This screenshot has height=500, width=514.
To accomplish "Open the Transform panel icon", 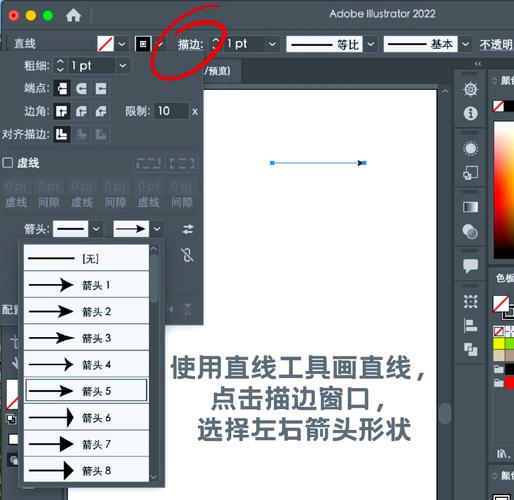I will [470, 302].
